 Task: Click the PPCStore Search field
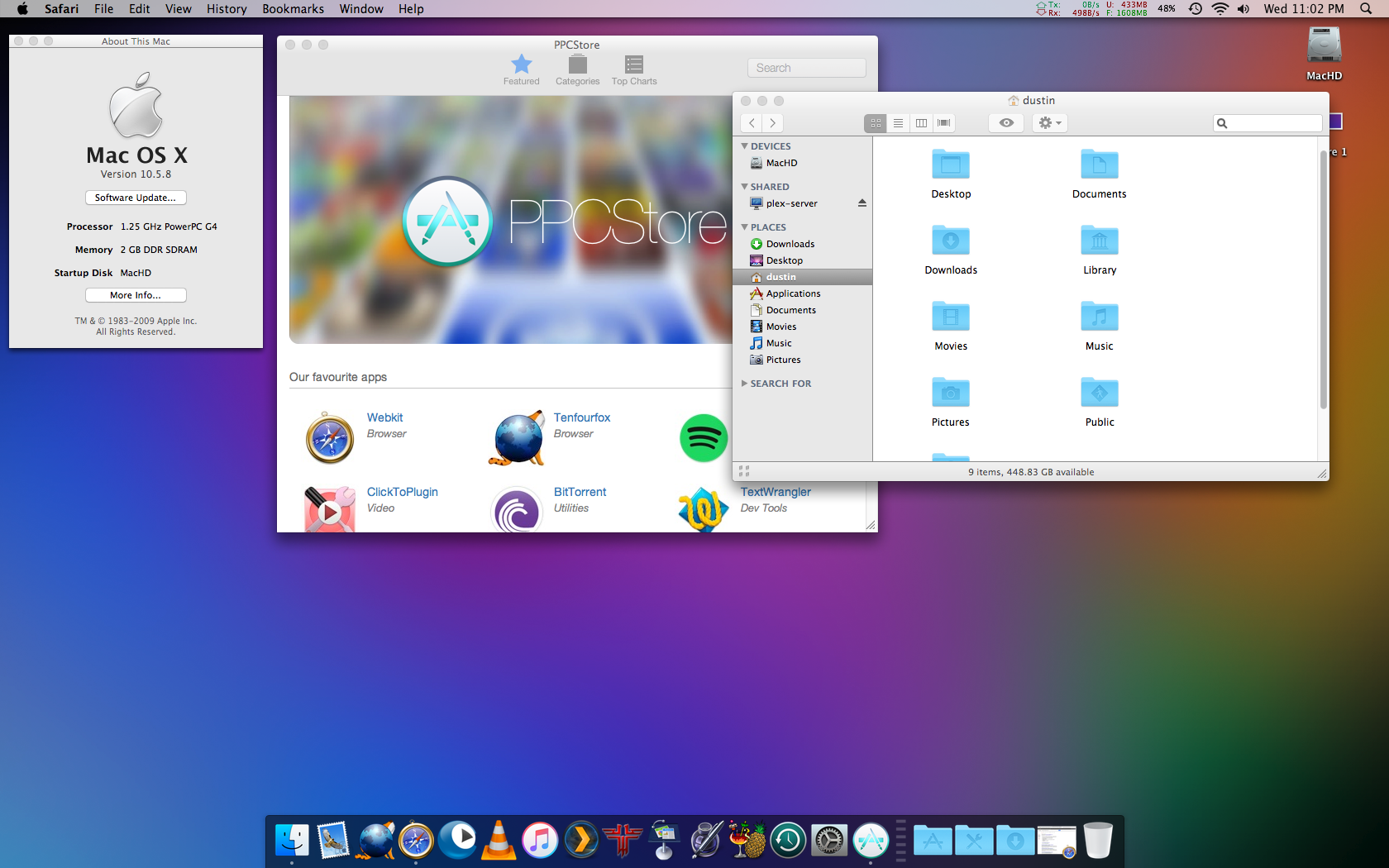(x=807, y=68)
